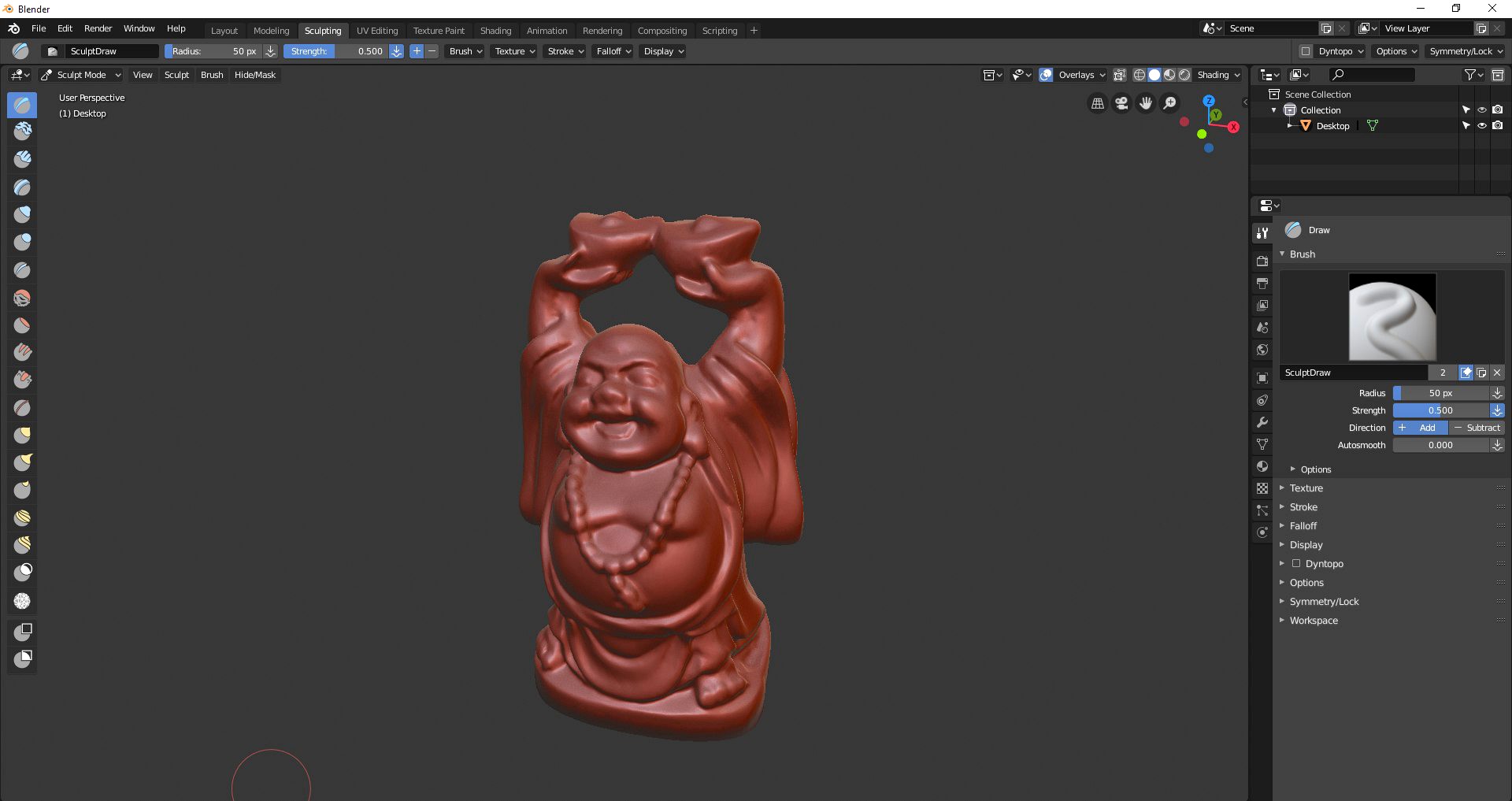Open the Shading options dropdown
The image size is (1512, 801).
click(x=1219, y=75)
